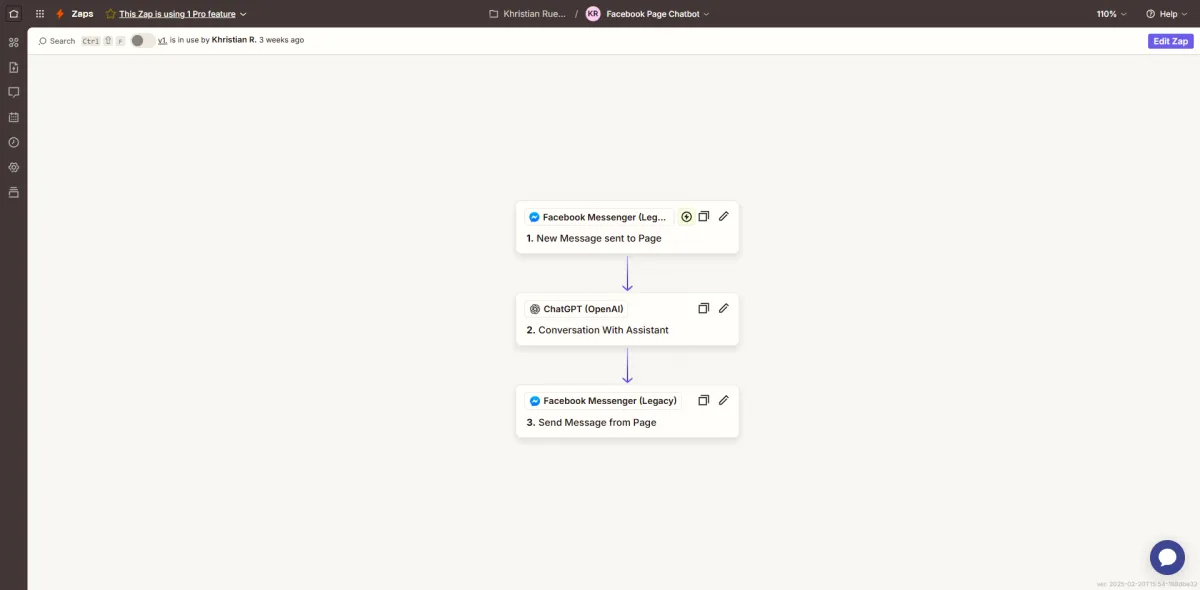Open the Facebook Page Chatbot name dropdown
1200x590 pixels.
658,14
